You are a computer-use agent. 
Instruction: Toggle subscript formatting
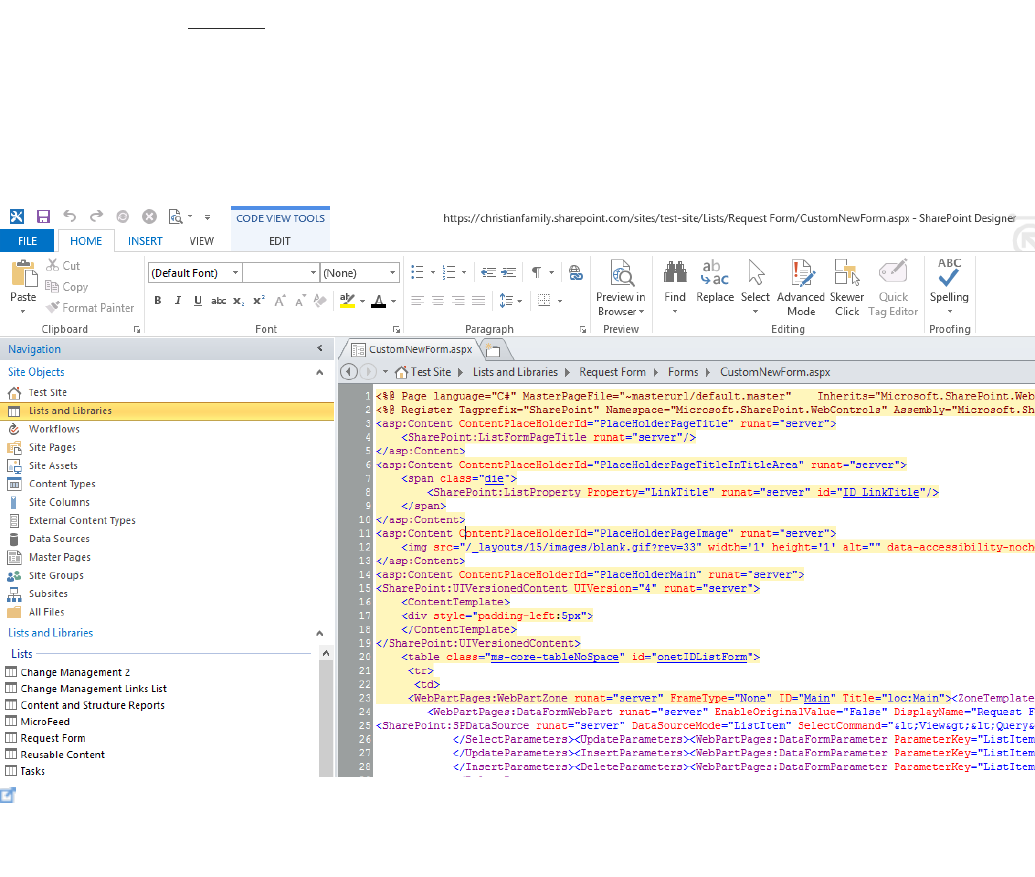point(238,301)
